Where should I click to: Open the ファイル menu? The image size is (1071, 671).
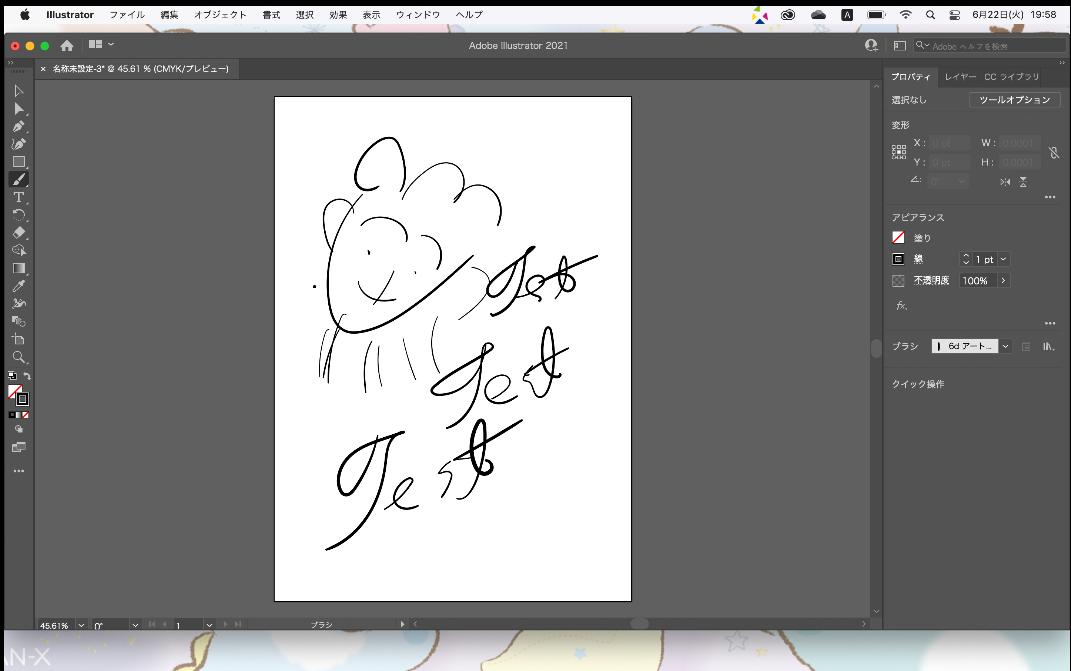click(x=127, y=14)
